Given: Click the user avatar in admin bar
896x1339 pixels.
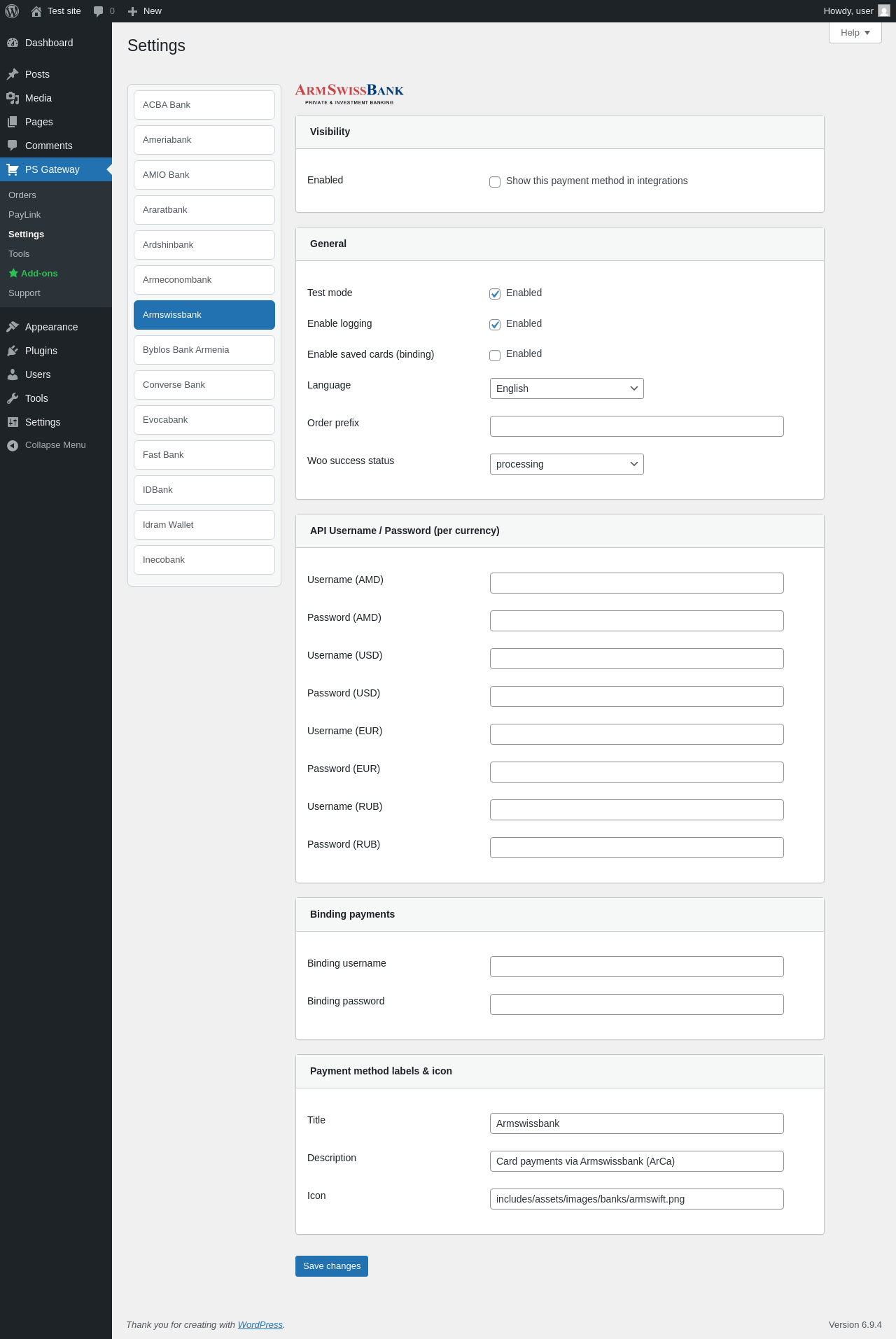Looking at the screenshot, I should click(884, 10).
